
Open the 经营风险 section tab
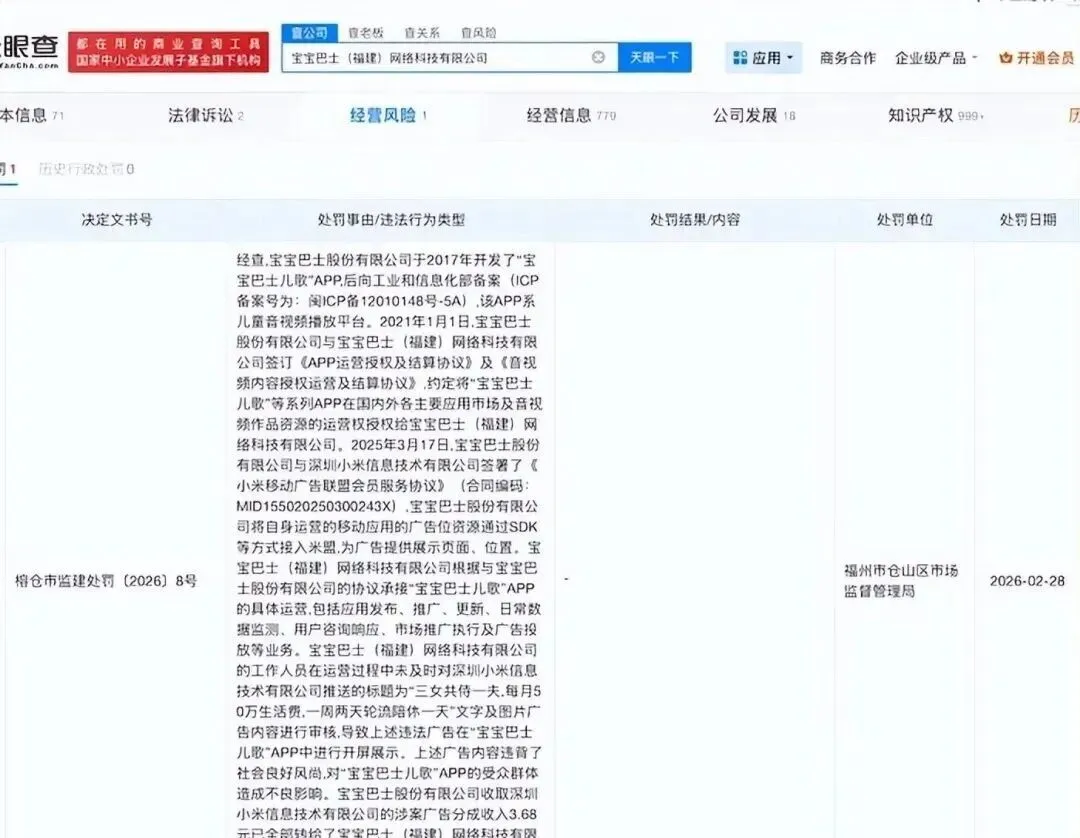(388, 115)
